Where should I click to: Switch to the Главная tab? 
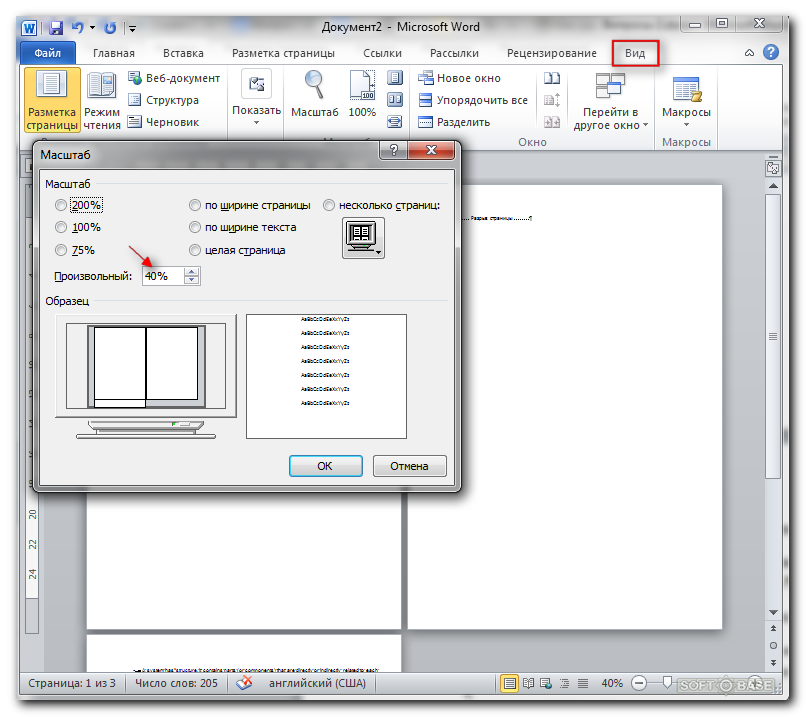point(114,53)
